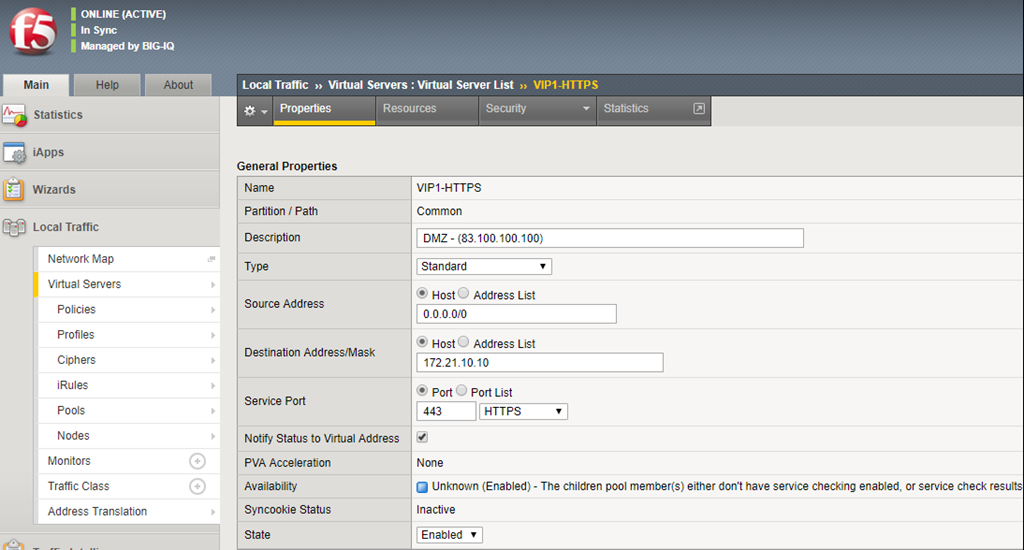Expand the Address Translation submenu arrow
Viewport: 1024px width, 550px height.
point(213,512)
